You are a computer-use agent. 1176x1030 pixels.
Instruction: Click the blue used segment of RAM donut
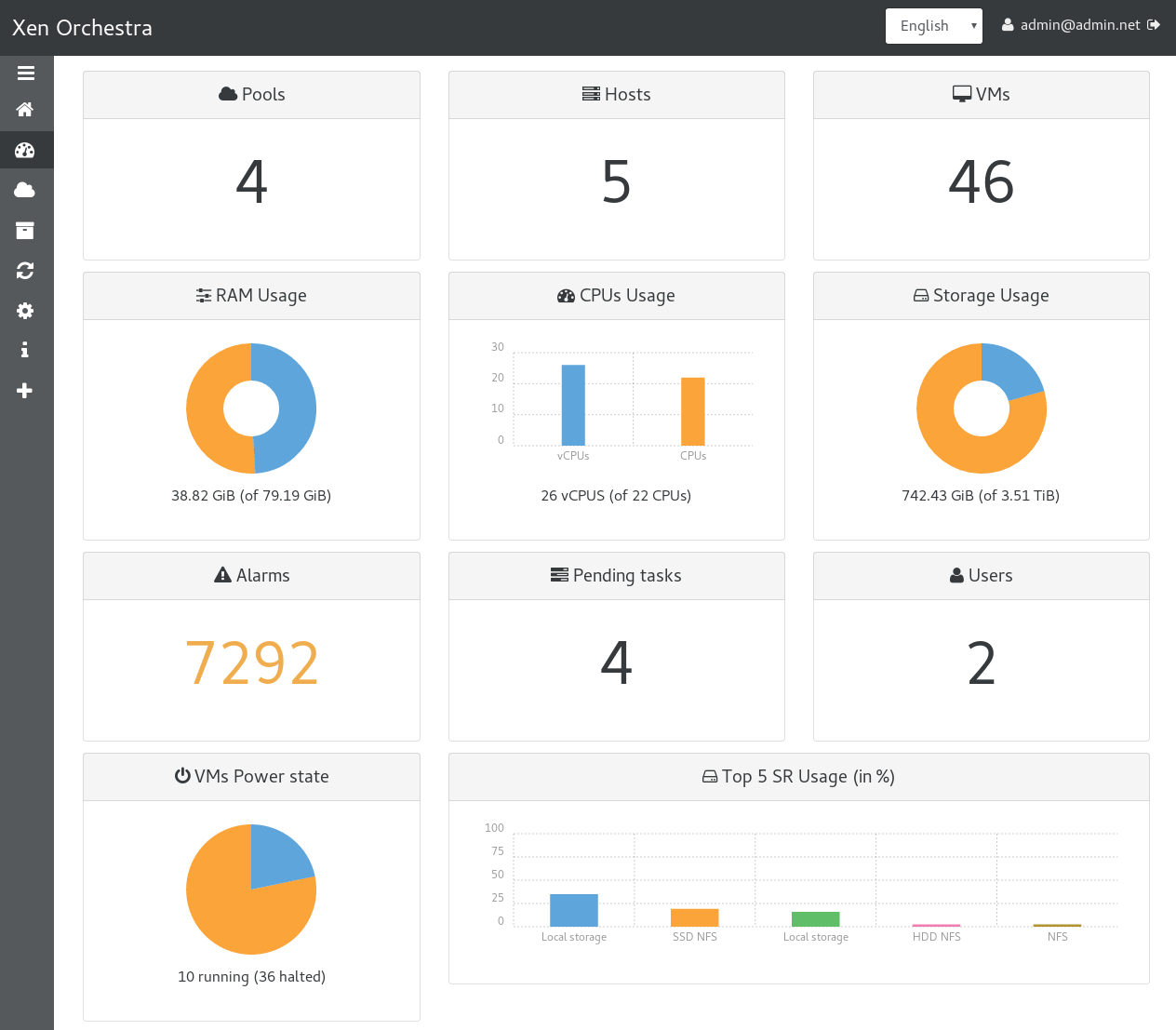point(298,408)
